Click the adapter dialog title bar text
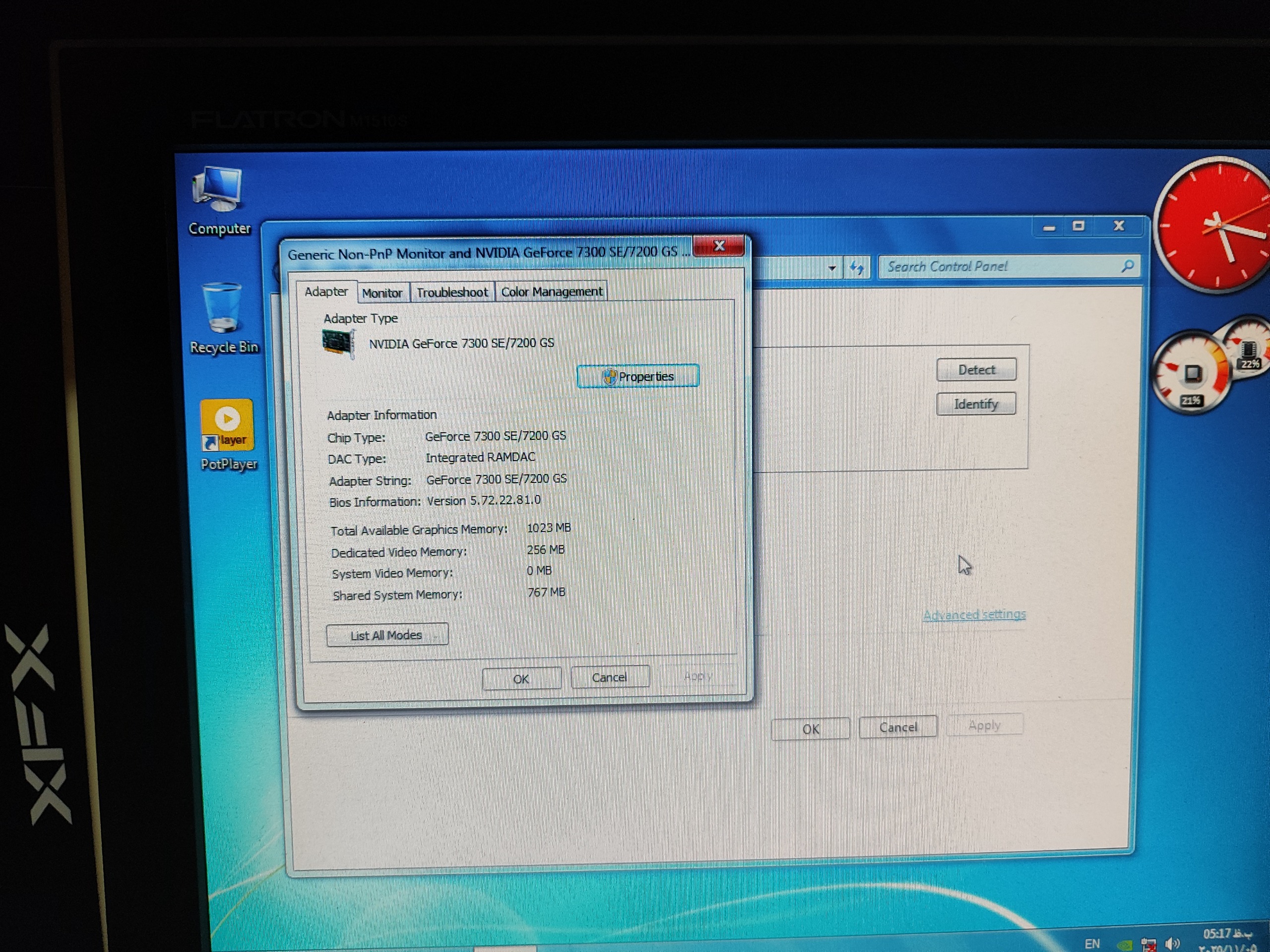1270x952 pixels. [488, 253]
